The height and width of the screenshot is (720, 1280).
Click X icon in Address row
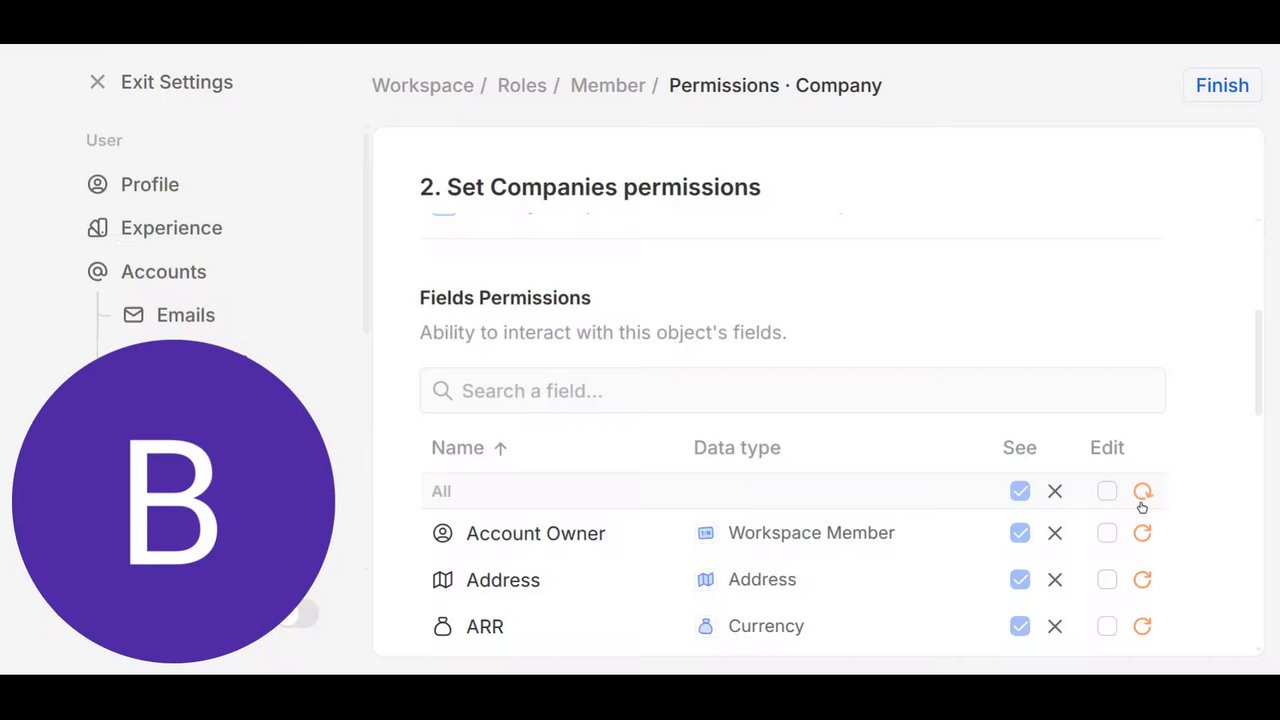(1055, 580)
